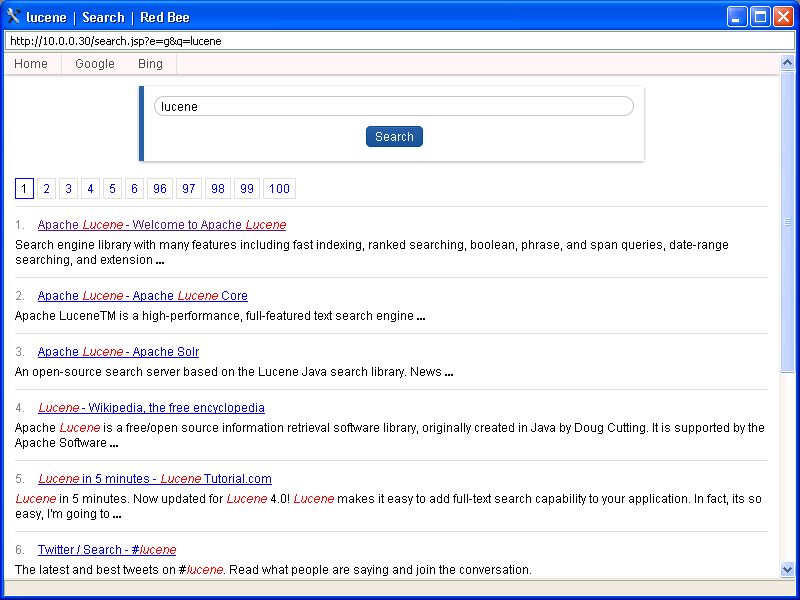Open Lucene in 5 minutes tutorial link

click(x=155, y=479)
